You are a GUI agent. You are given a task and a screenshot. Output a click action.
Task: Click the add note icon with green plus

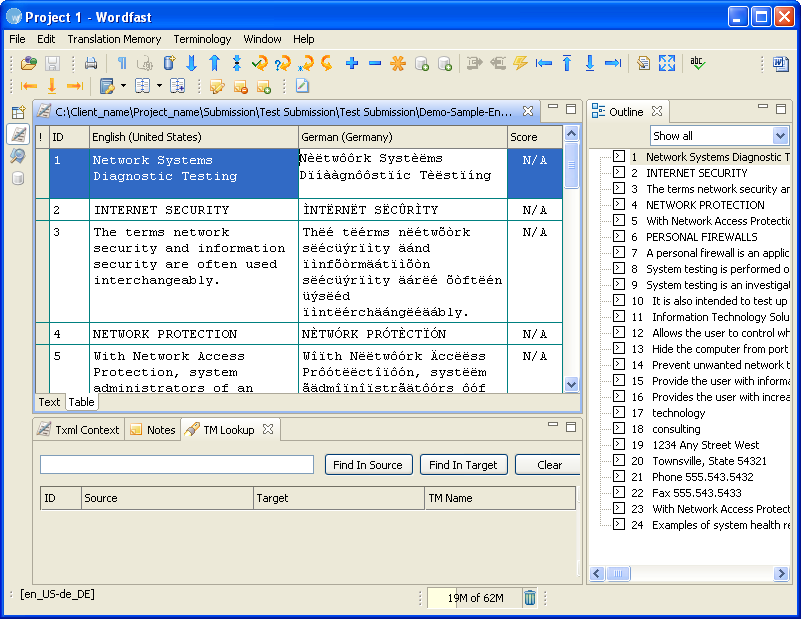(264, 86)
